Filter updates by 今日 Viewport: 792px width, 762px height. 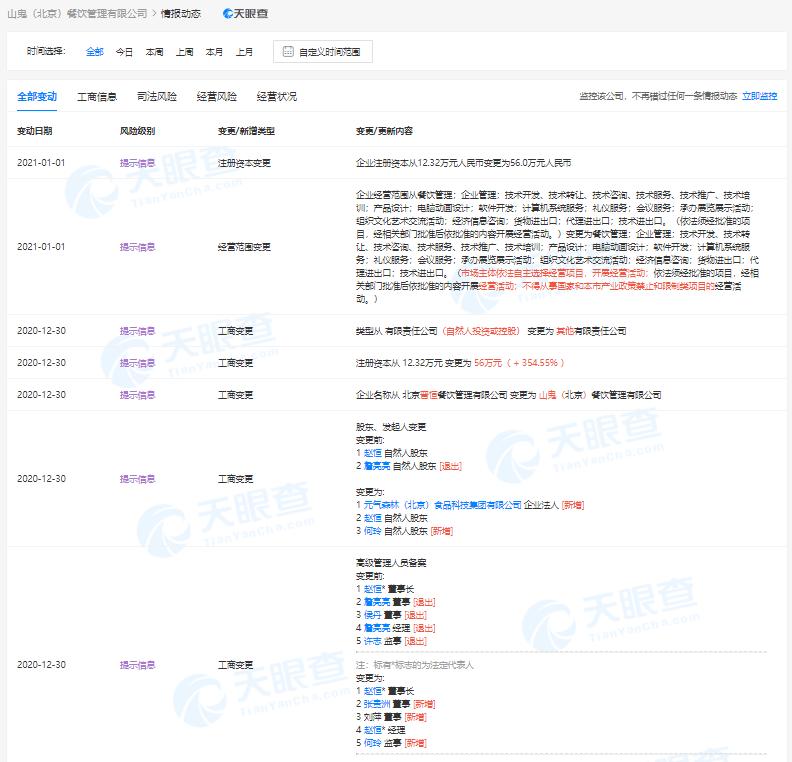(x=124, y=51)
